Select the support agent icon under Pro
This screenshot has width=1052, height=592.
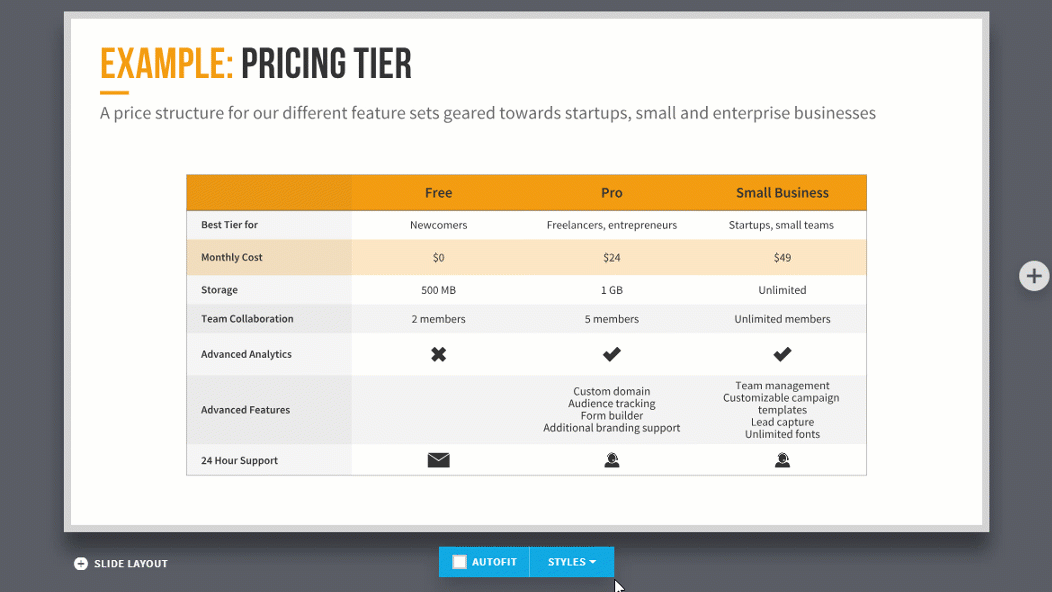click(x=612, y=460)
